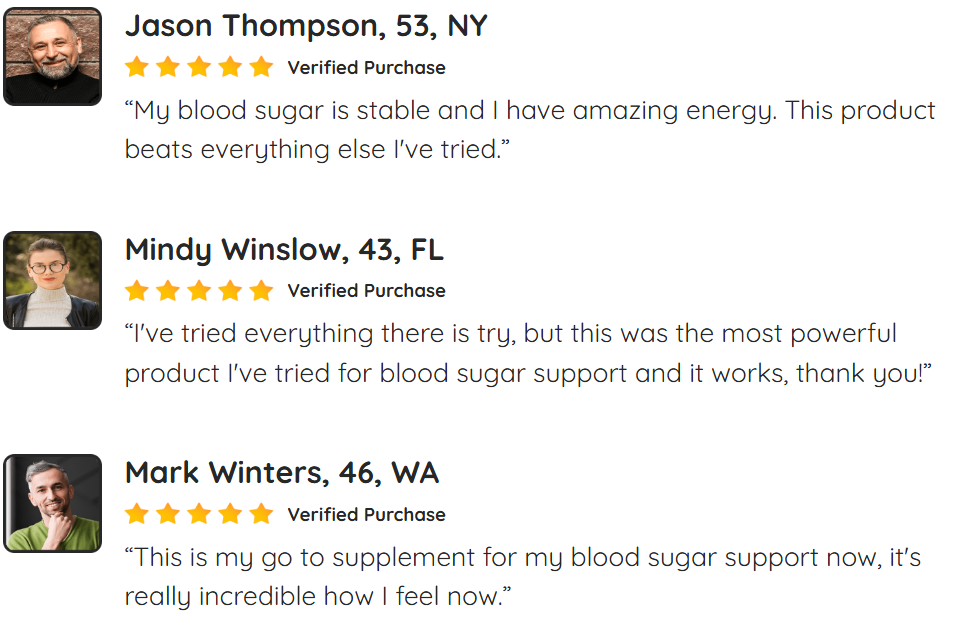Click the first star in Jason Thompson's rating
This screenshot has height=633, width=961.
[137, 66]
